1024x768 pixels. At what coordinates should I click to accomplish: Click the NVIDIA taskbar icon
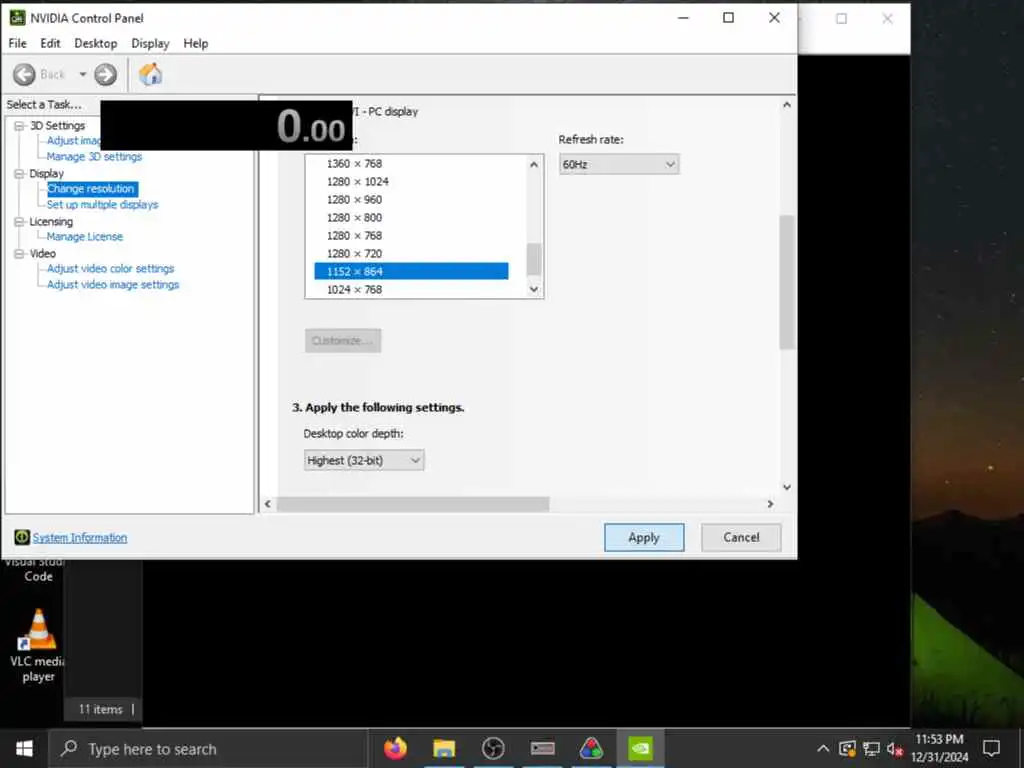pyautogui.click(x=640, y=748)
